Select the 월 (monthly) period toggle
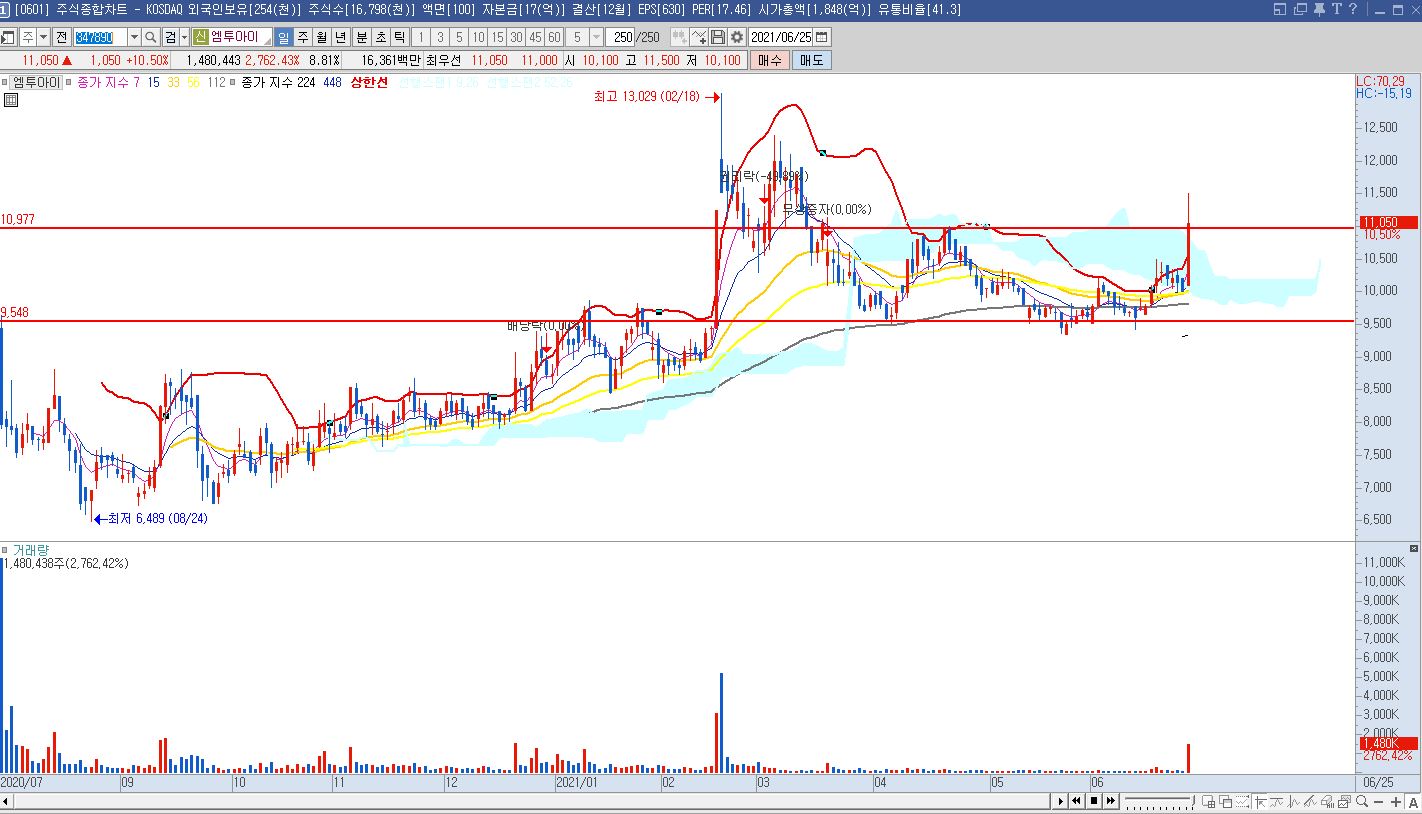 tap(322, 37)
